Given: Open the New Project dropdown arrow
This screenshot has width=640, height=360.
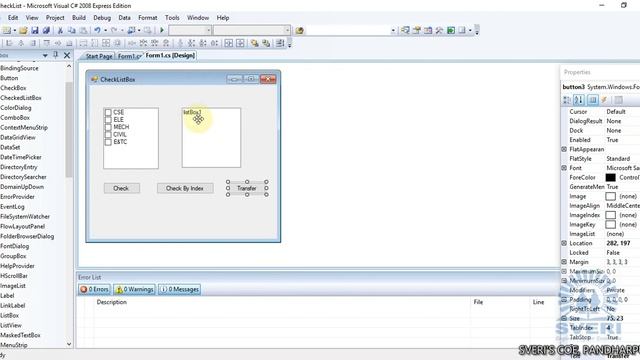Looking at the screenshot, I should coord(15,31).
